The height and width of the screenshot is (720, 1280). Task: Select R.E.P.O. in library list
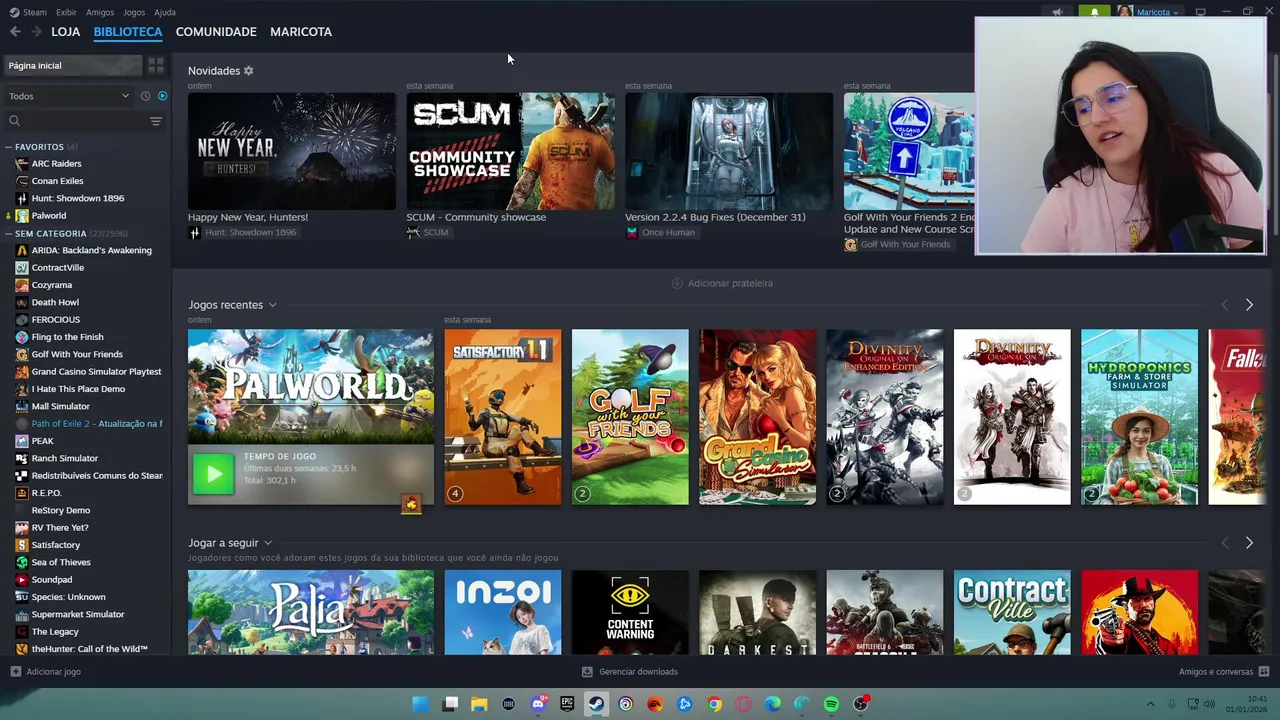[x=46, y=493]
